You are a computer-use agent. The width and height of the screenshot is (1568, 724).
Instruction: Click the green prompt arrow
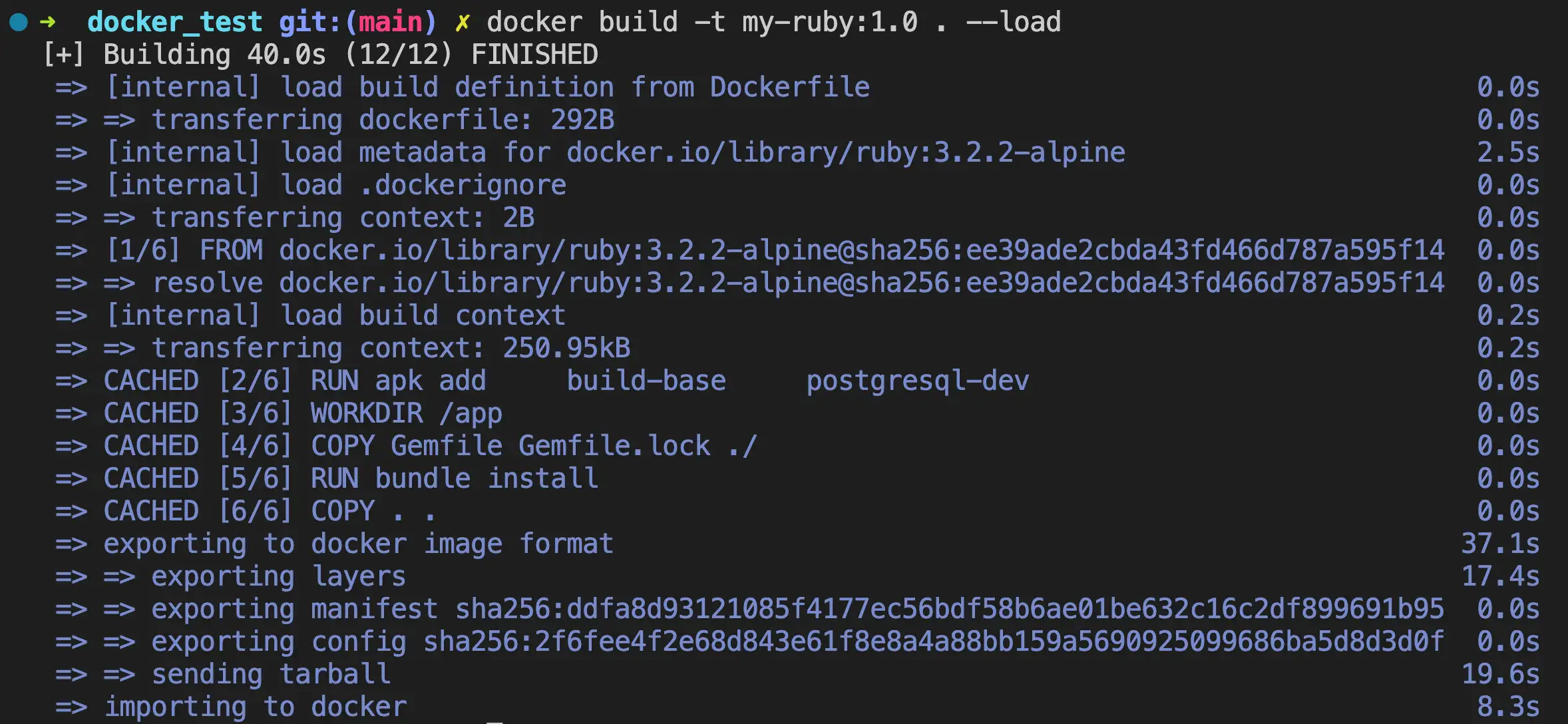pos(48,23)
